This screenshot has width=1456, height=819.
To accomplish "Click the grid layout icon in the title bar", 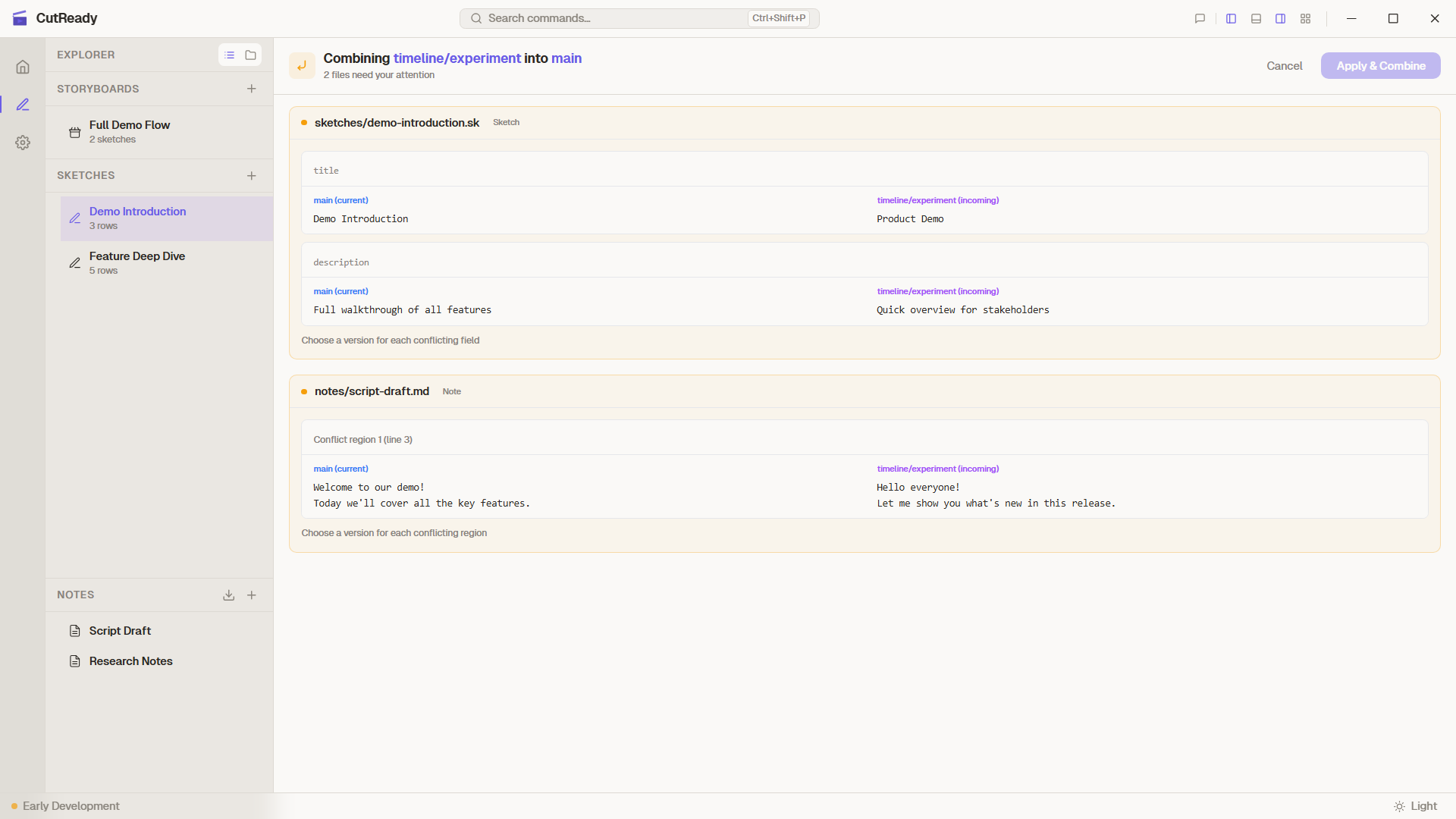I will tap(1305, 18).
